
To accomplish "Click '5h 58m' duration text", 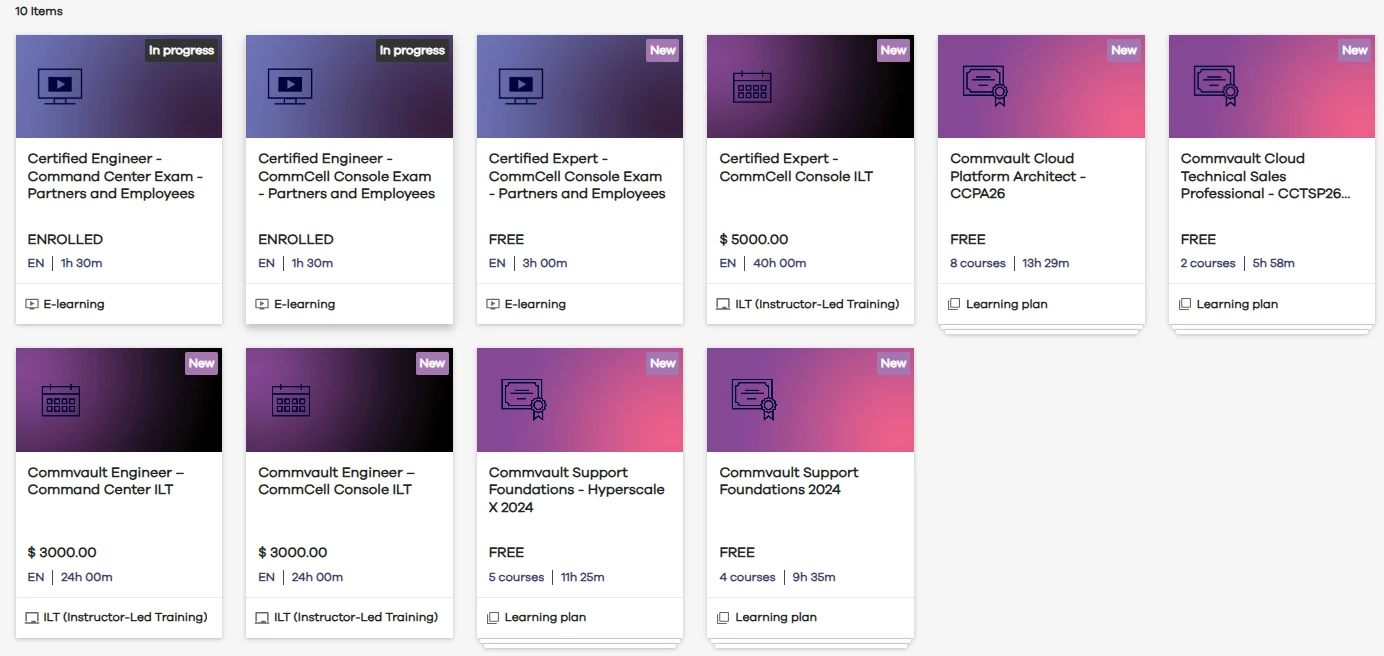I will click(x=1274, y=264).
